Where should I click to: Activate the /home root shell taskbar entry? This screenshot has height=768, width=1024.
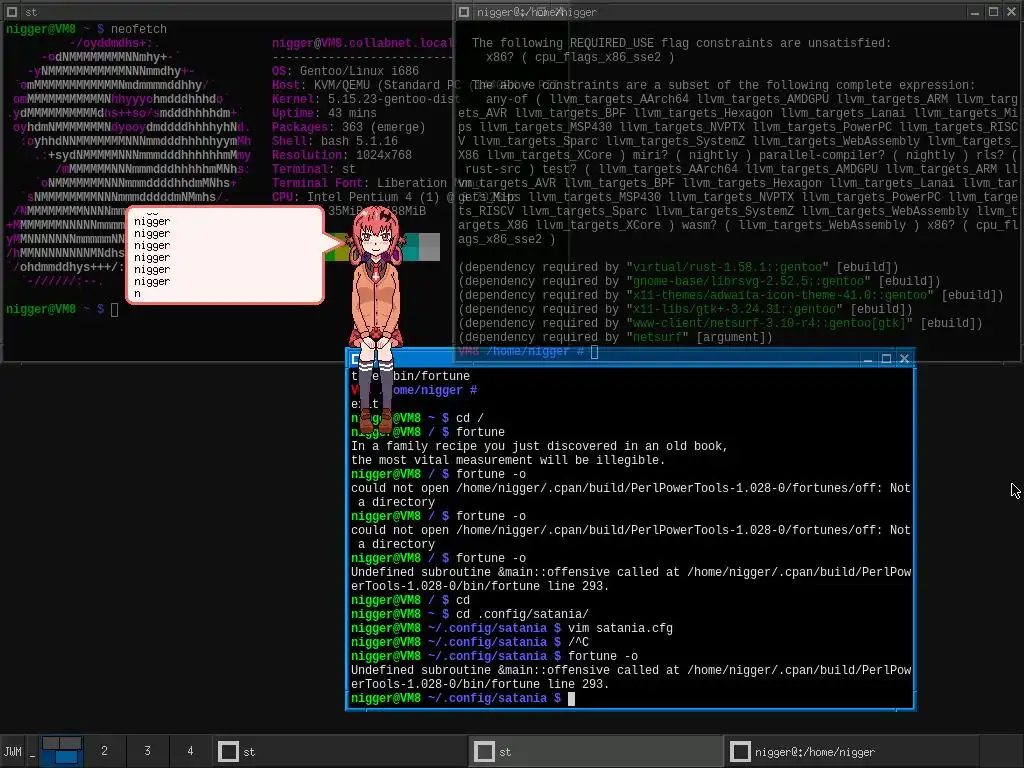[853, 752]
